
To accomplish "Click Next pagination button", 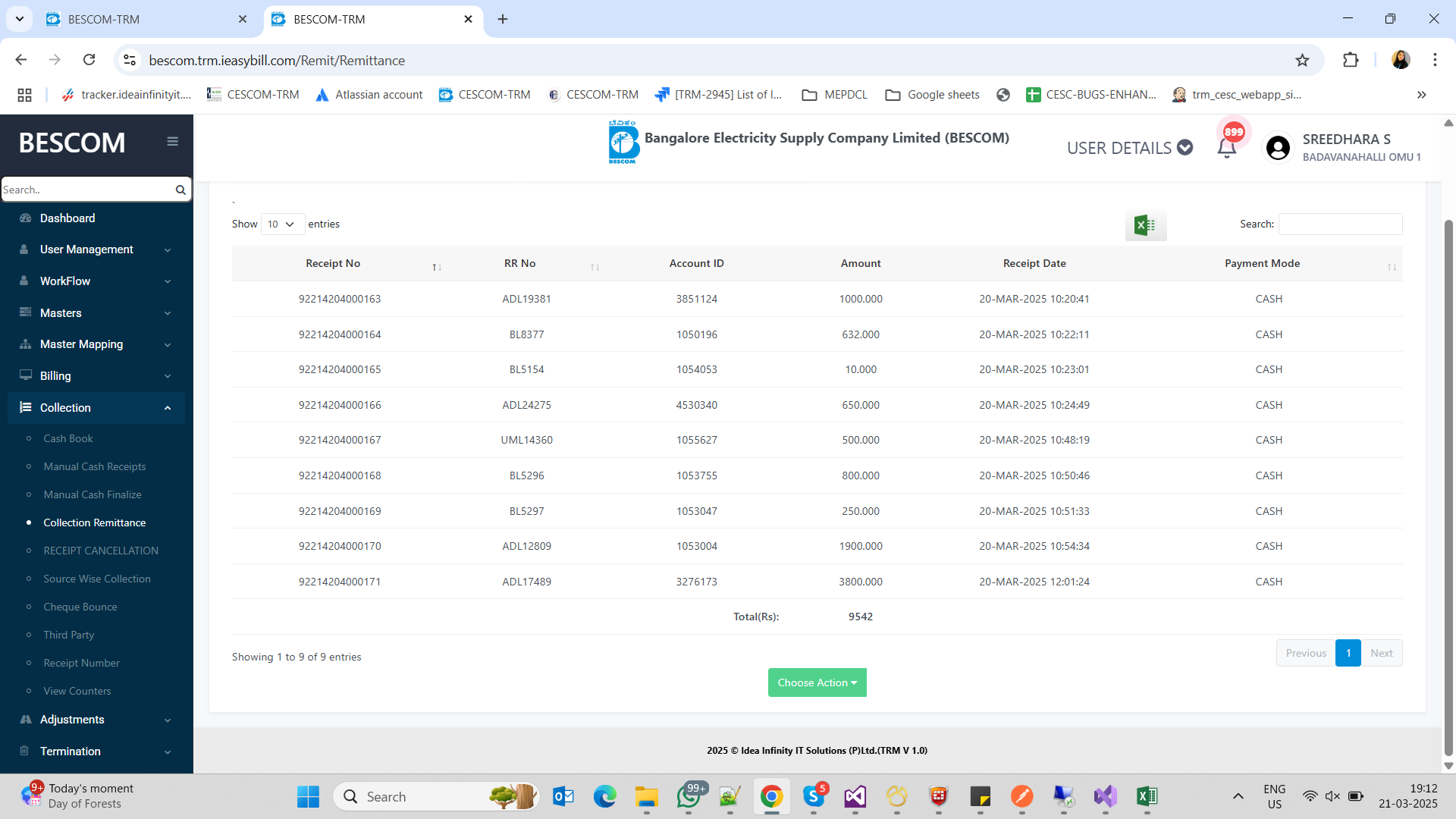I will click(1382, 653).
